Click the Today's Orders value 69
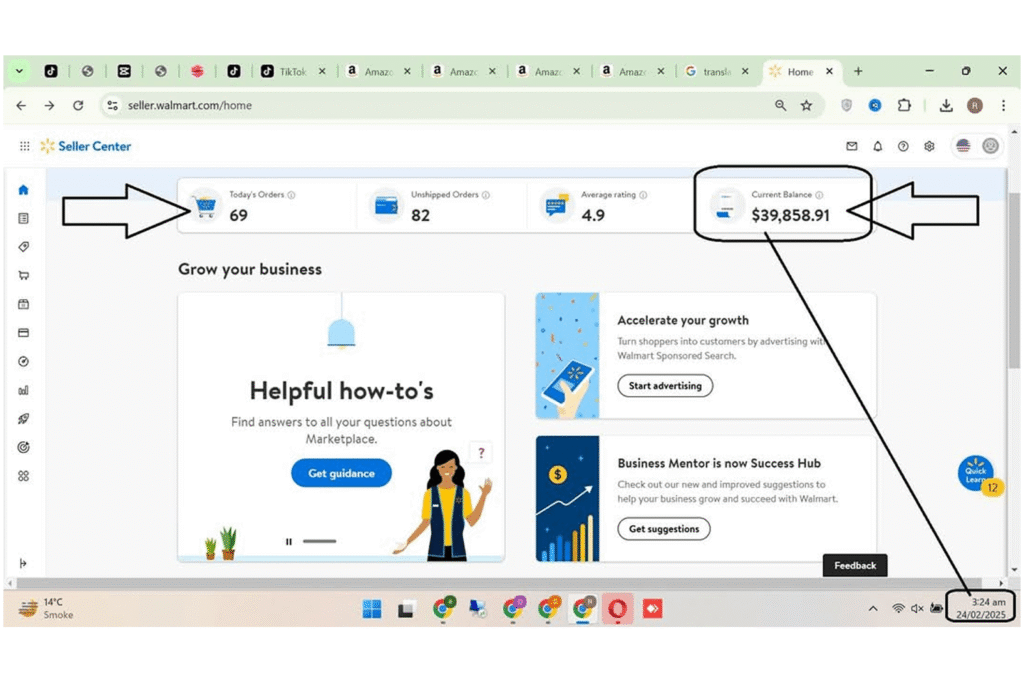This screenshot has height=683, width=1024. [x=238, y=215]
